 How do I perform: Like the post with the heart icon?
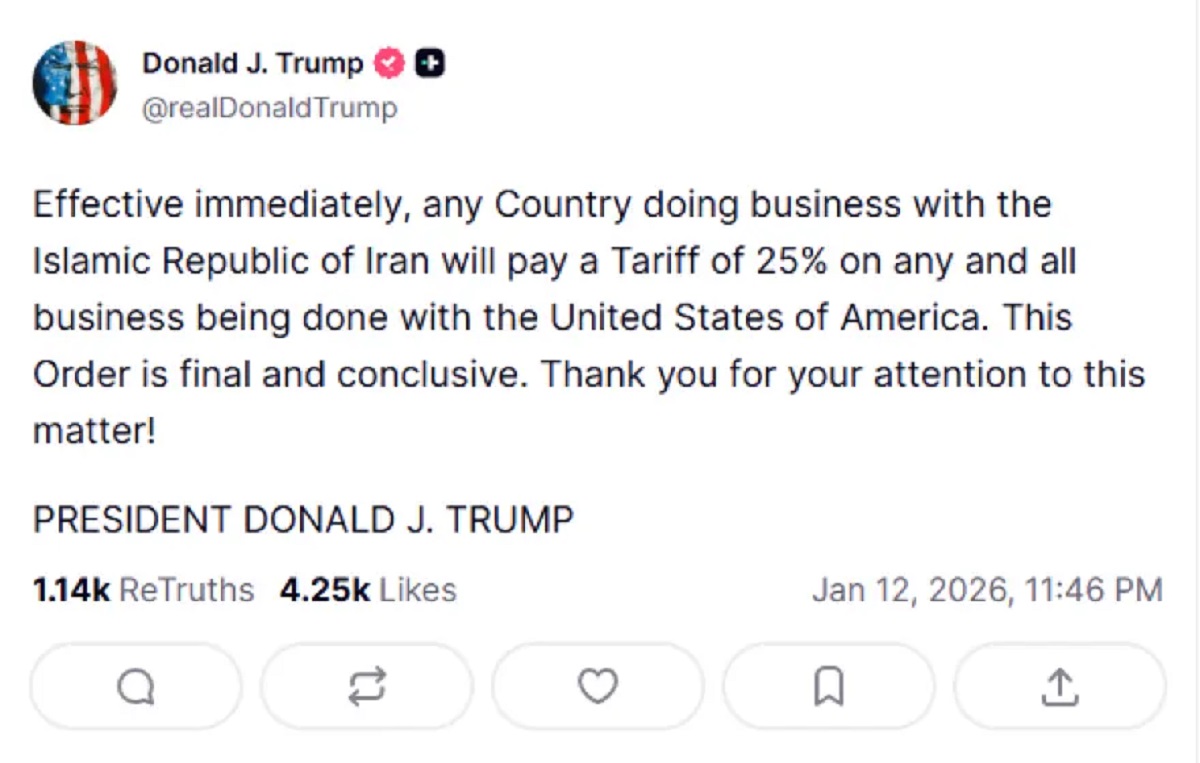pyautogui.click(x=598, y=686)
